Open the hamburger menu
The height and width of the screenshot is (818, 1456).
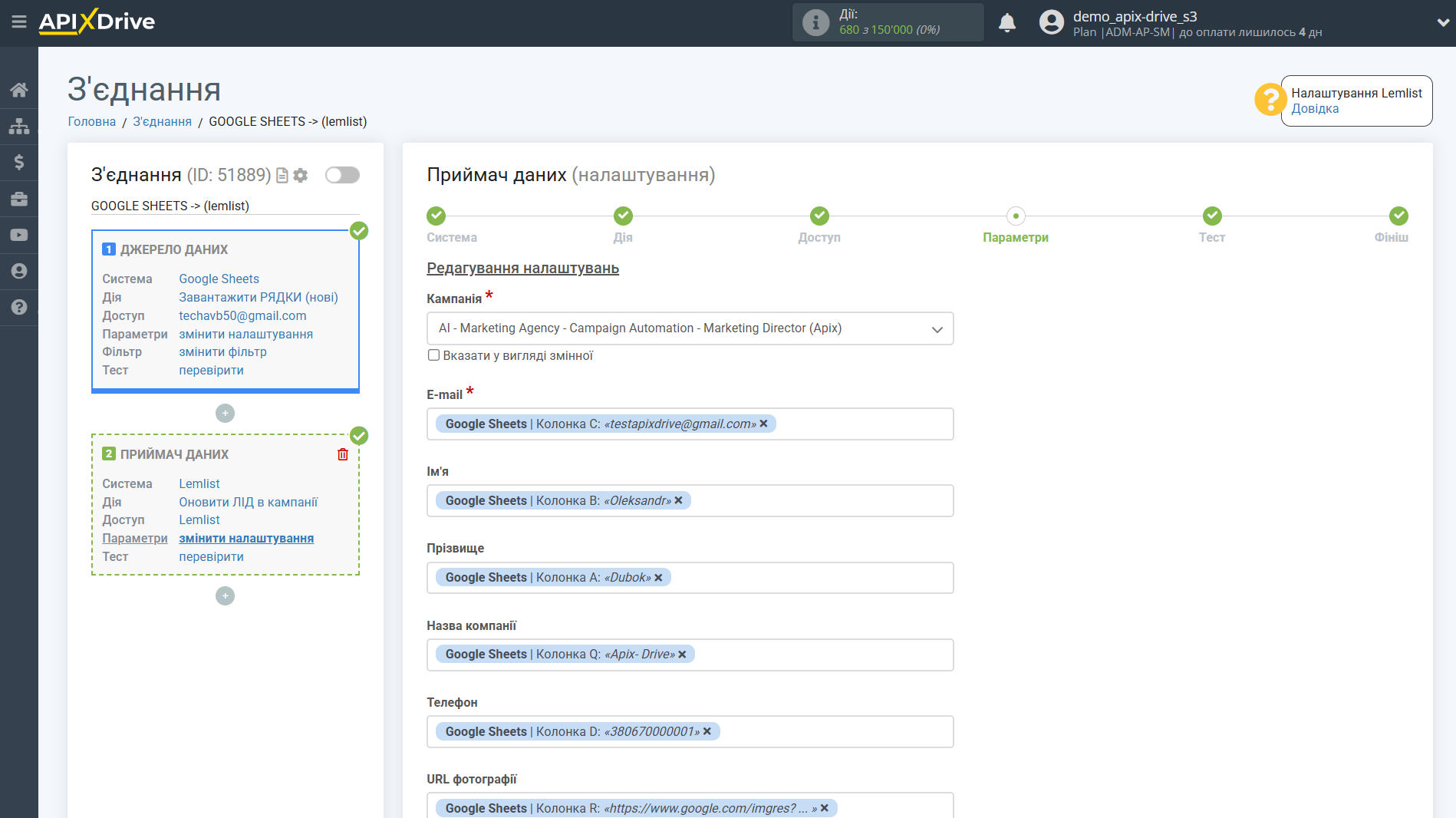19,21
